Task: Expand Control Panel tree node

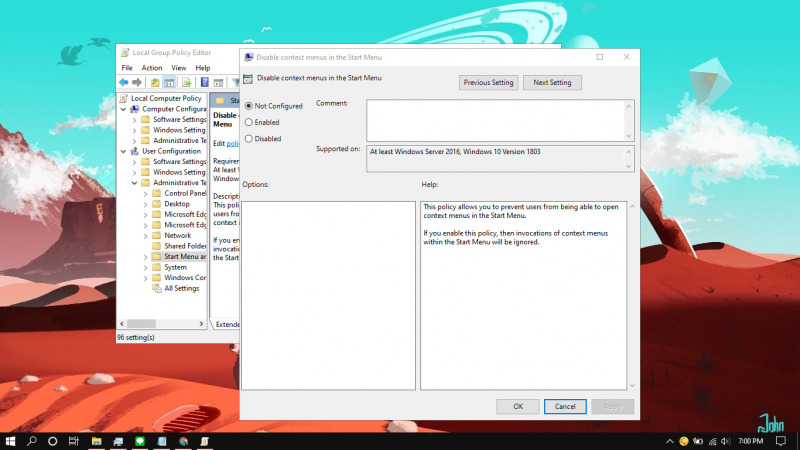Action: (145, 194)
